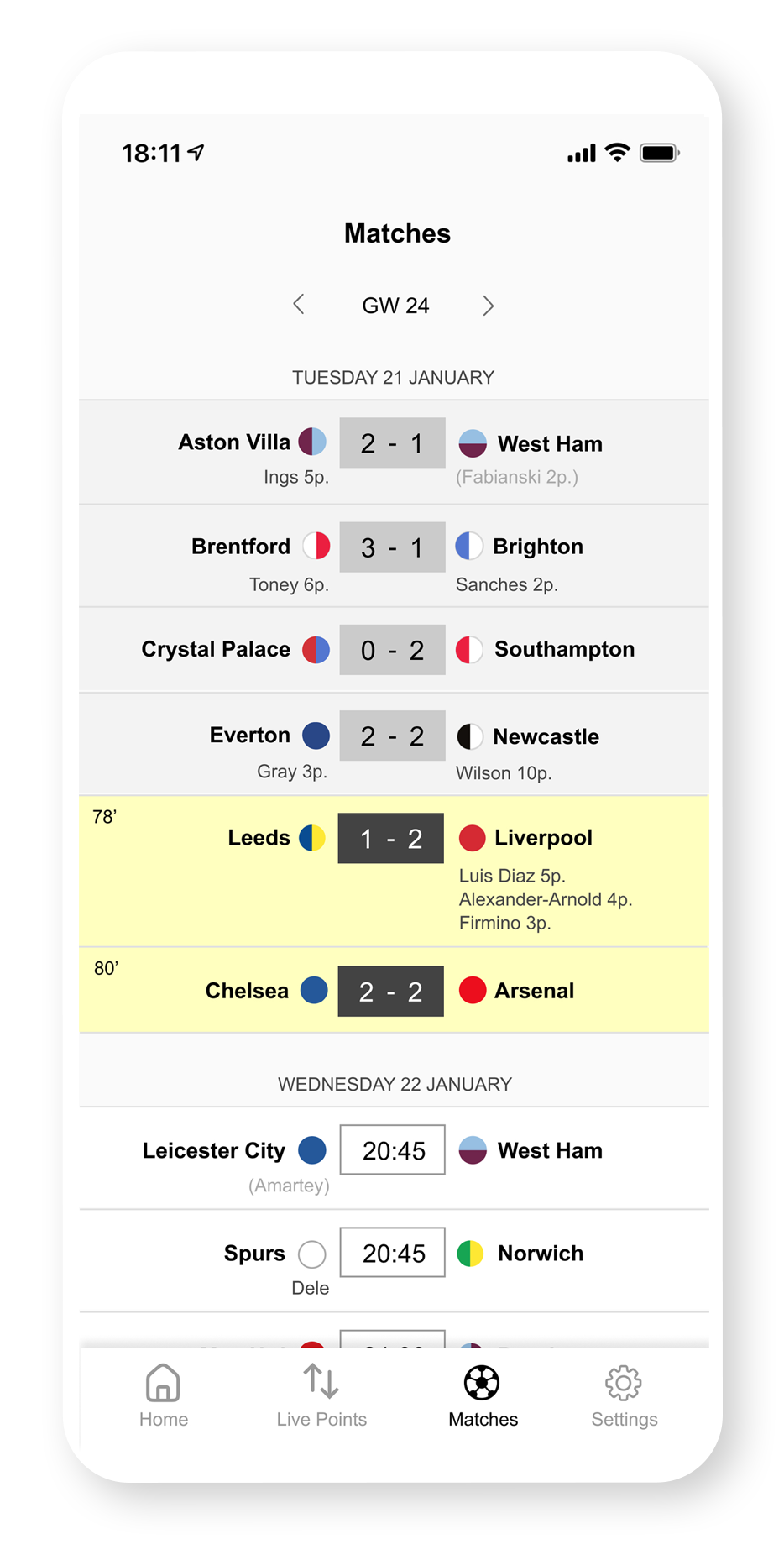The width and height of the screenshot is (784, 1560).
Task: Tap the Liverpool club badge
Action: click(473, 838)
